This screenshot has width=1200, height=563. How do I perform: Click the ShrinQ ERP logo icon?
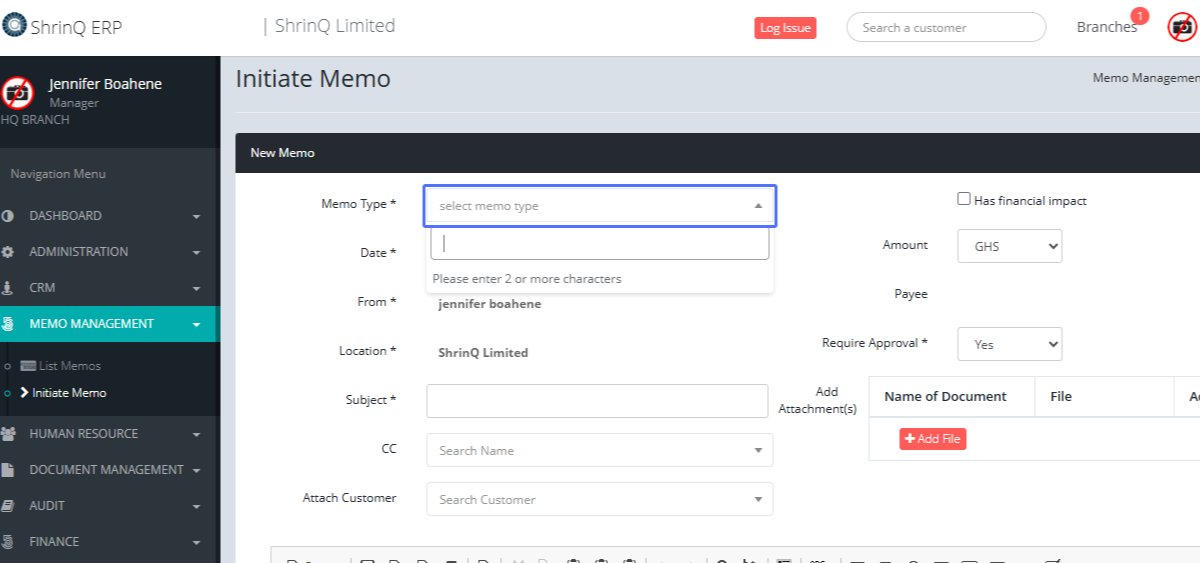click(x=14, y=25)
